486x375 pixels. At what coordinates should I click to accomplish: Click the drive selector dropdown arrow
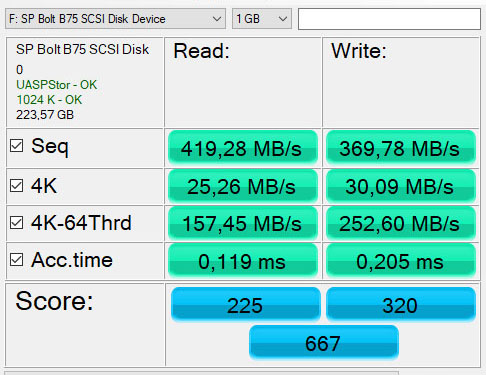(217, 19)
